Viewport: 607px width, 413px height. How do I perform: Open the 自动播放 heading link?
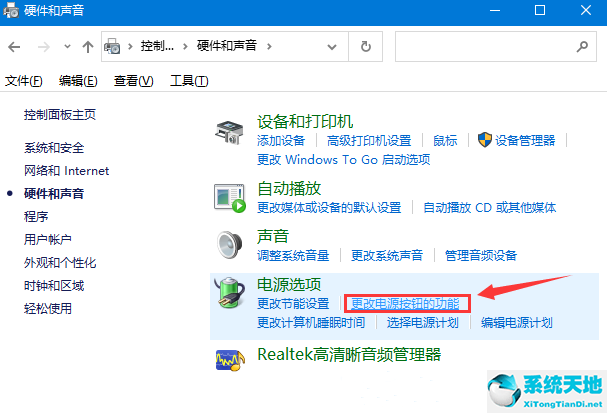point(289,189)
